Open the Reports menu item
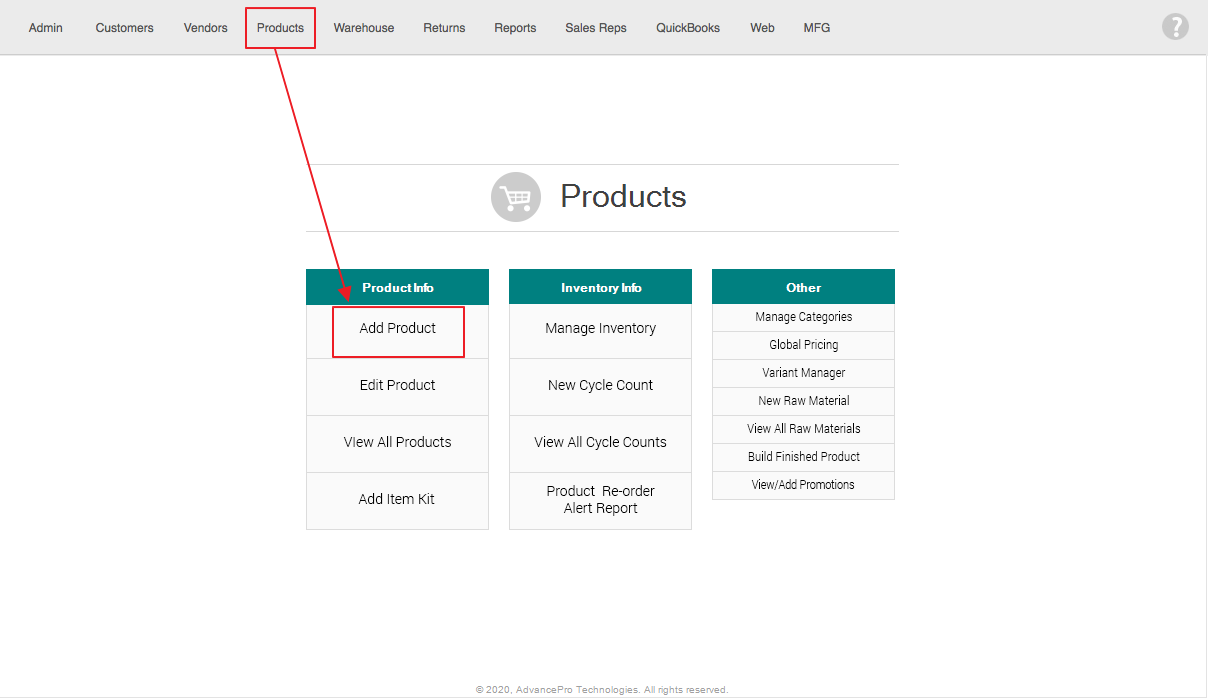1208x699 pixels. click(x=515, y=28)
